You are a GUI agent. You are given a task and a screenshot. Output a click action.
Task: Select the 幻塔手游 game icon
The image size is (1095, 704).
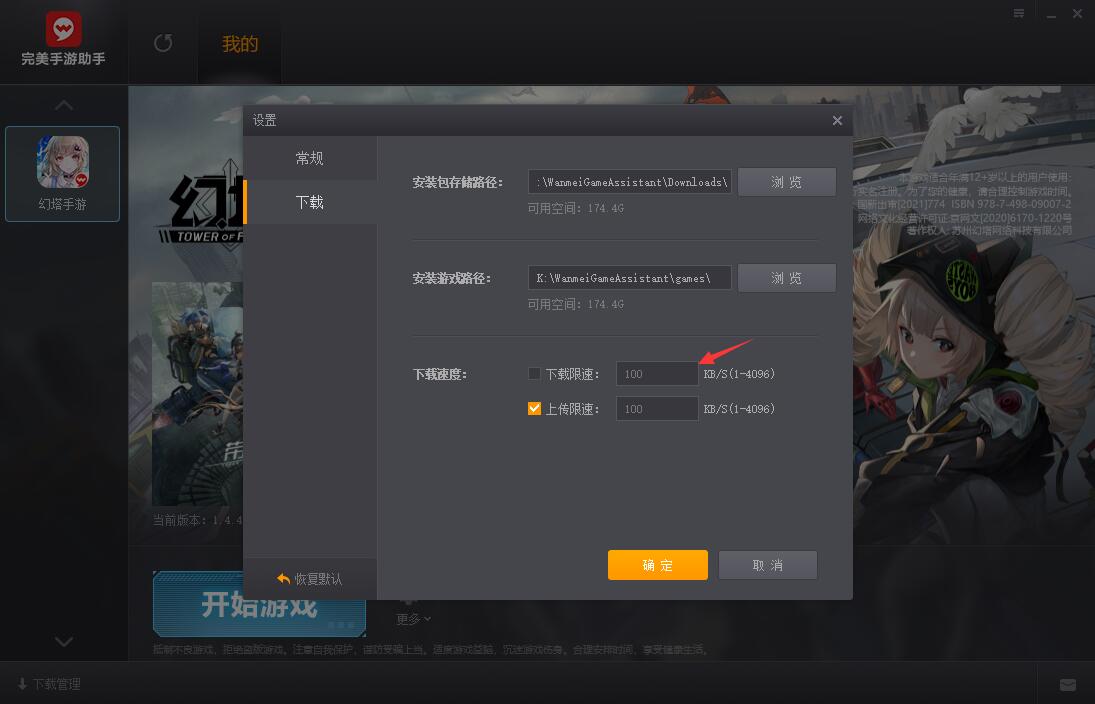click(63, 163)
